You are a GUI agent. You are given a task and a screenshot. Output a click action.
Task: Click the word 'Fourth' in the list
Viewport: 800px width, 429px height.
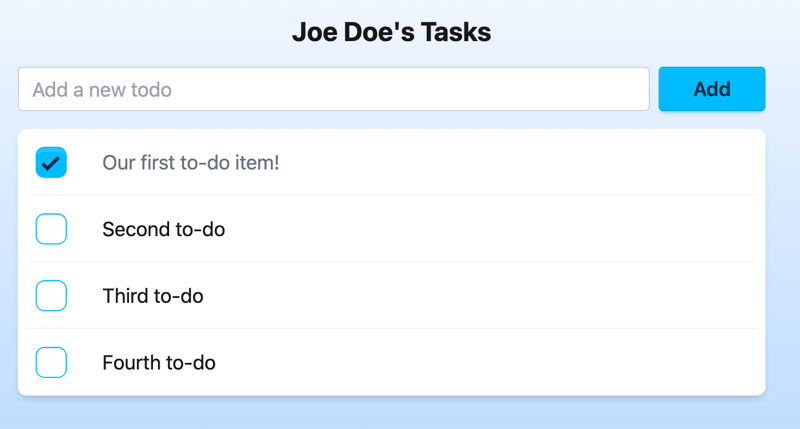click(x=129, y=362)
